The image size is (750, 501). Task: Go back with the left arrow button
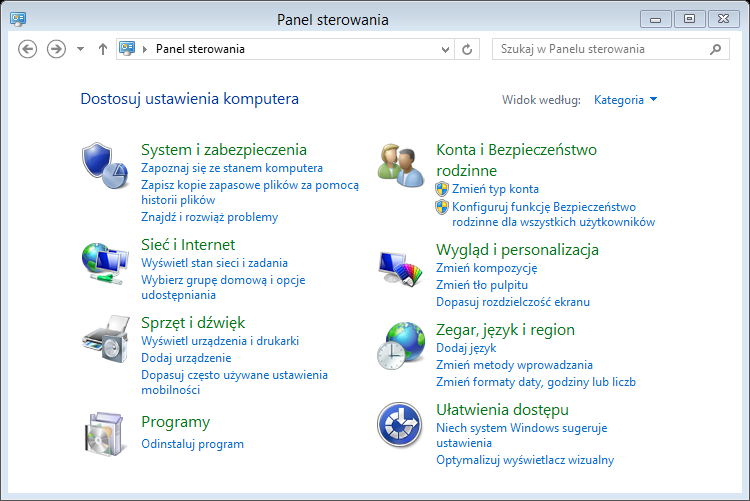point(28,49)
